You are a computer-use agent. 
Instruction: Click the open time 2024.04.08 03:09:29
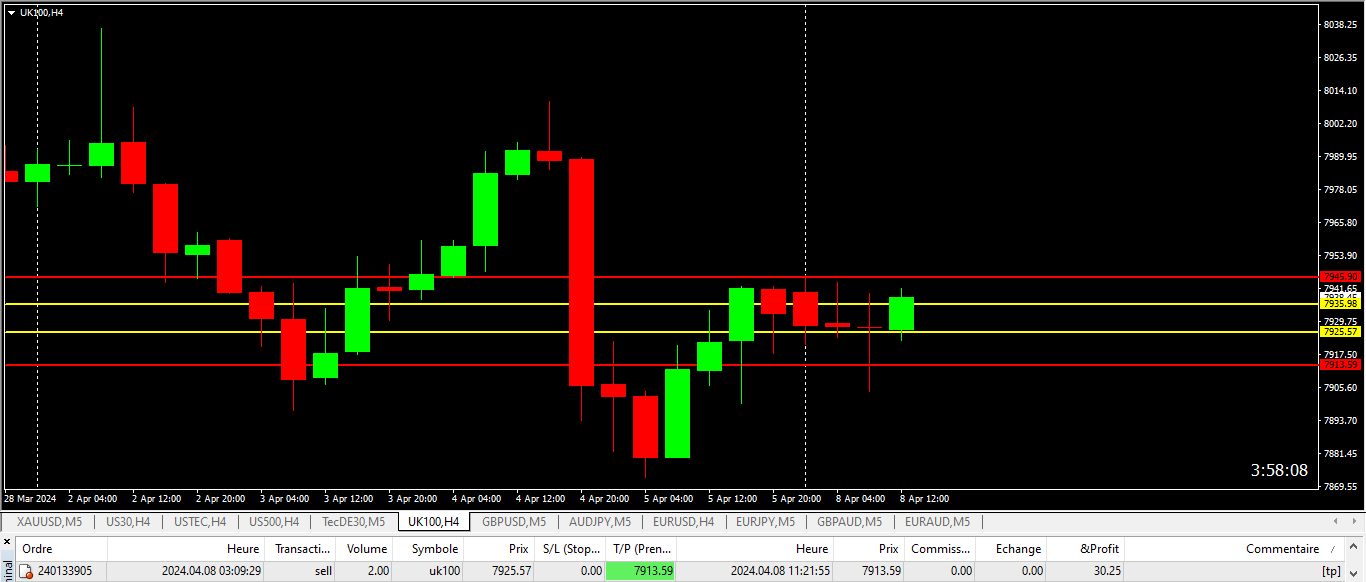211,571
